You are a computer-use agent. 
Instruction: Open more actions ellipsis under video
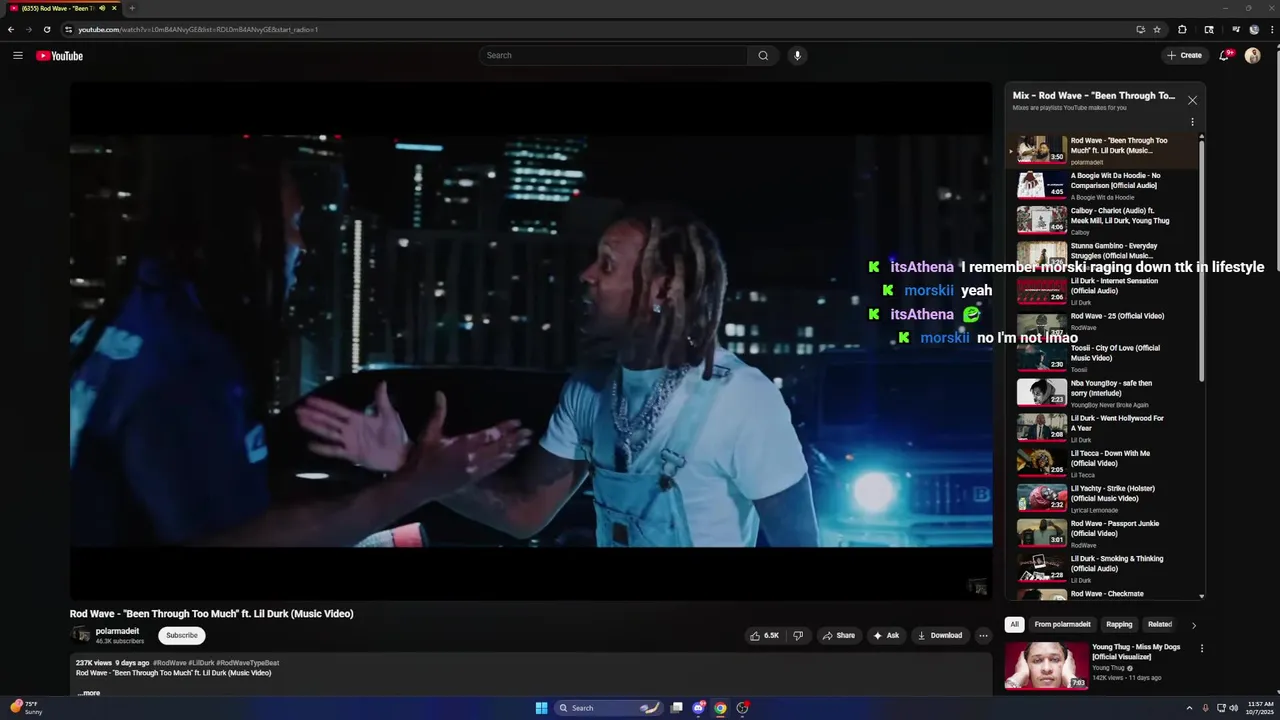pyautogui.click(x=983, y=636)
